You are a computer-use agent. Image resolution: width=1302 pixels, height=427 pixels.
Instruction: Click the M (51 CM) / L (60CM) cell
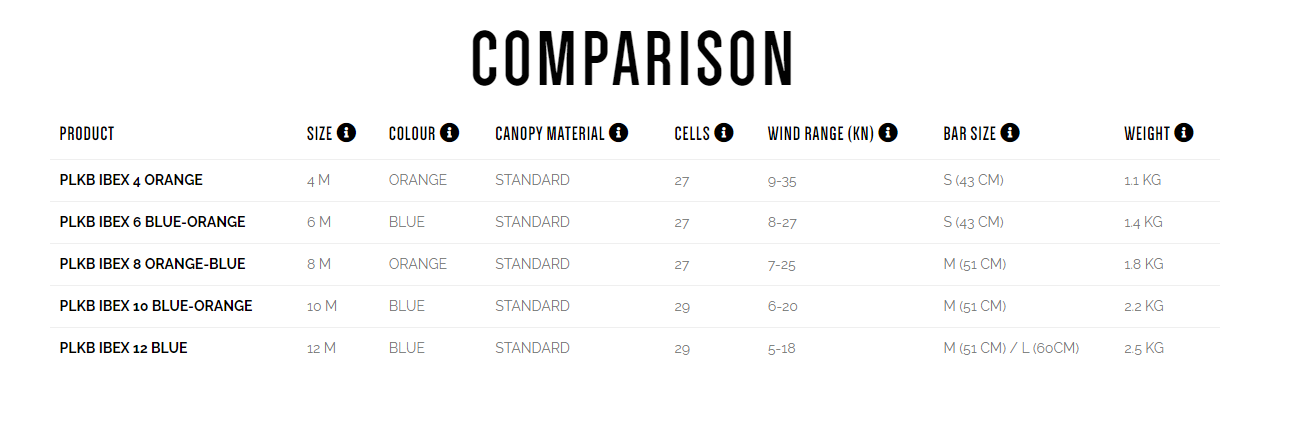1011,349
